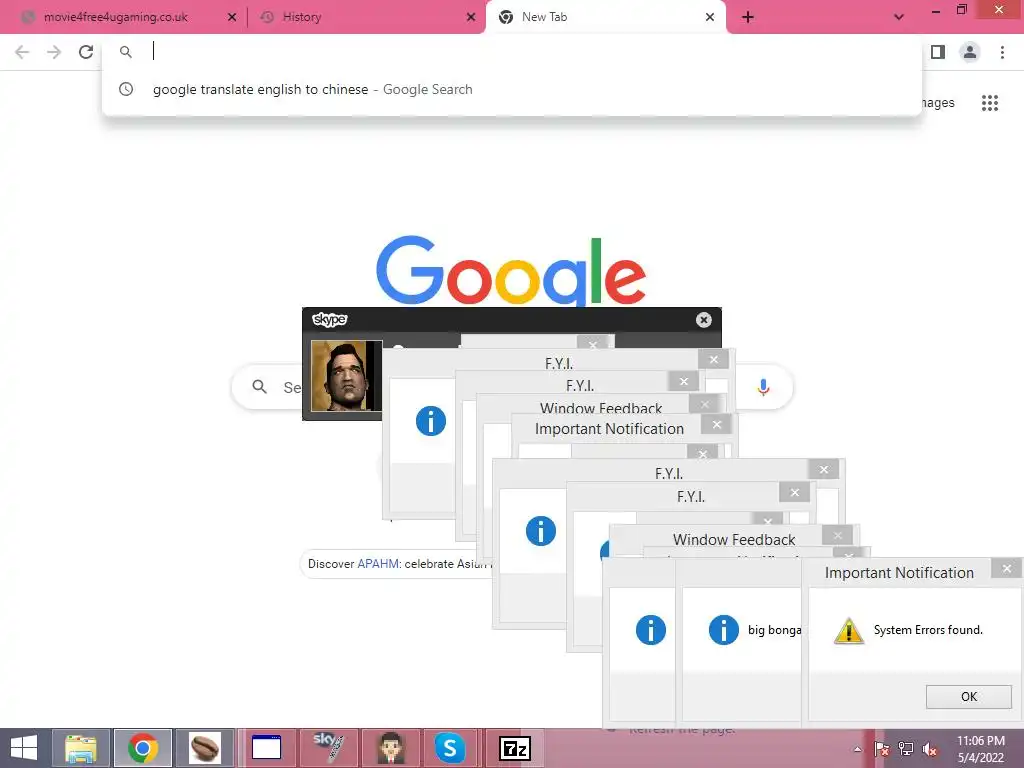The height and width of the screenshot is (768, 1024).
Task: Switch to Chrome on taskbar
Action: tap(143, 748)
